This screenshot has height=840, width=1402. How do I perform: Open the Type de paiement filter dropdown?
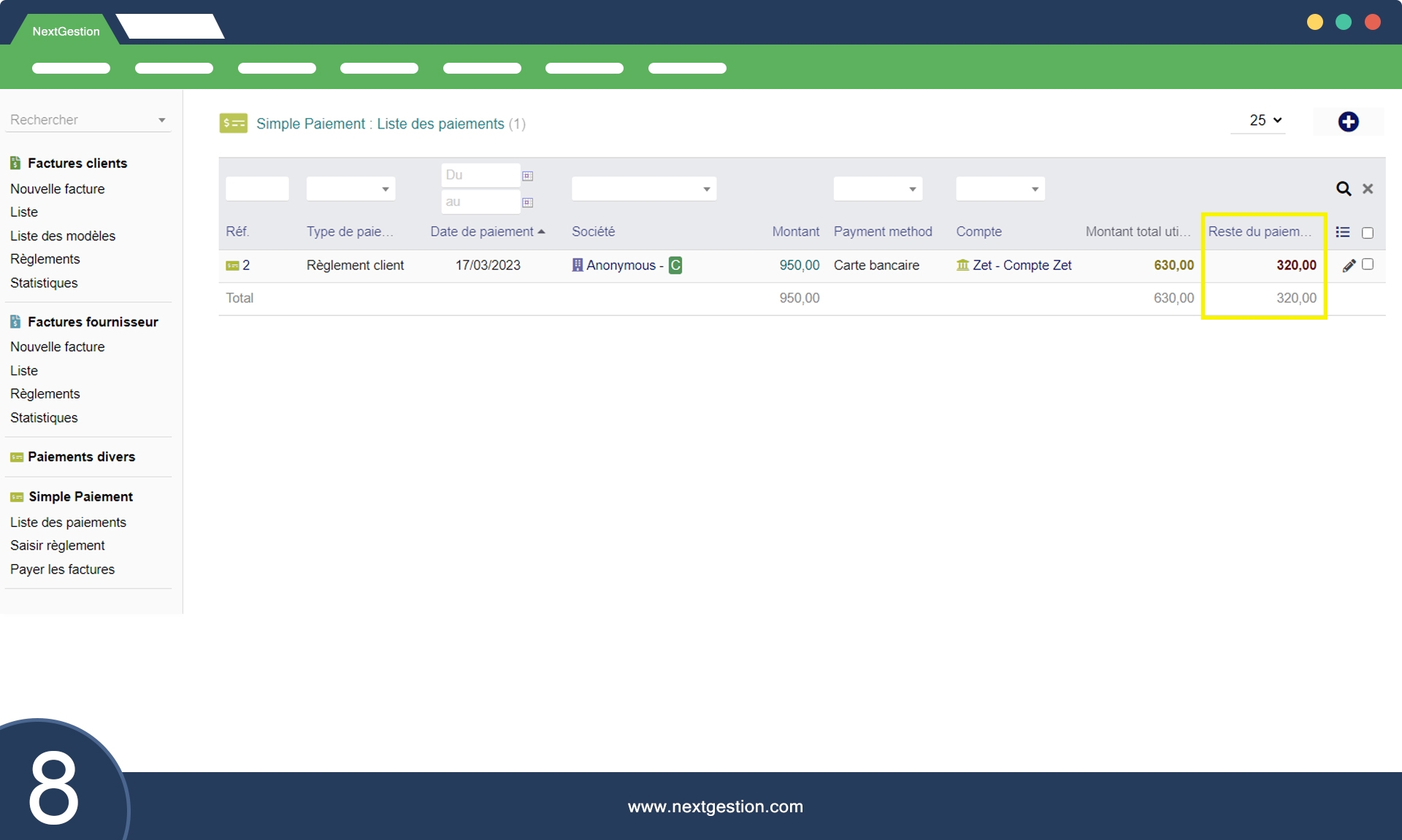click(351, 189)
